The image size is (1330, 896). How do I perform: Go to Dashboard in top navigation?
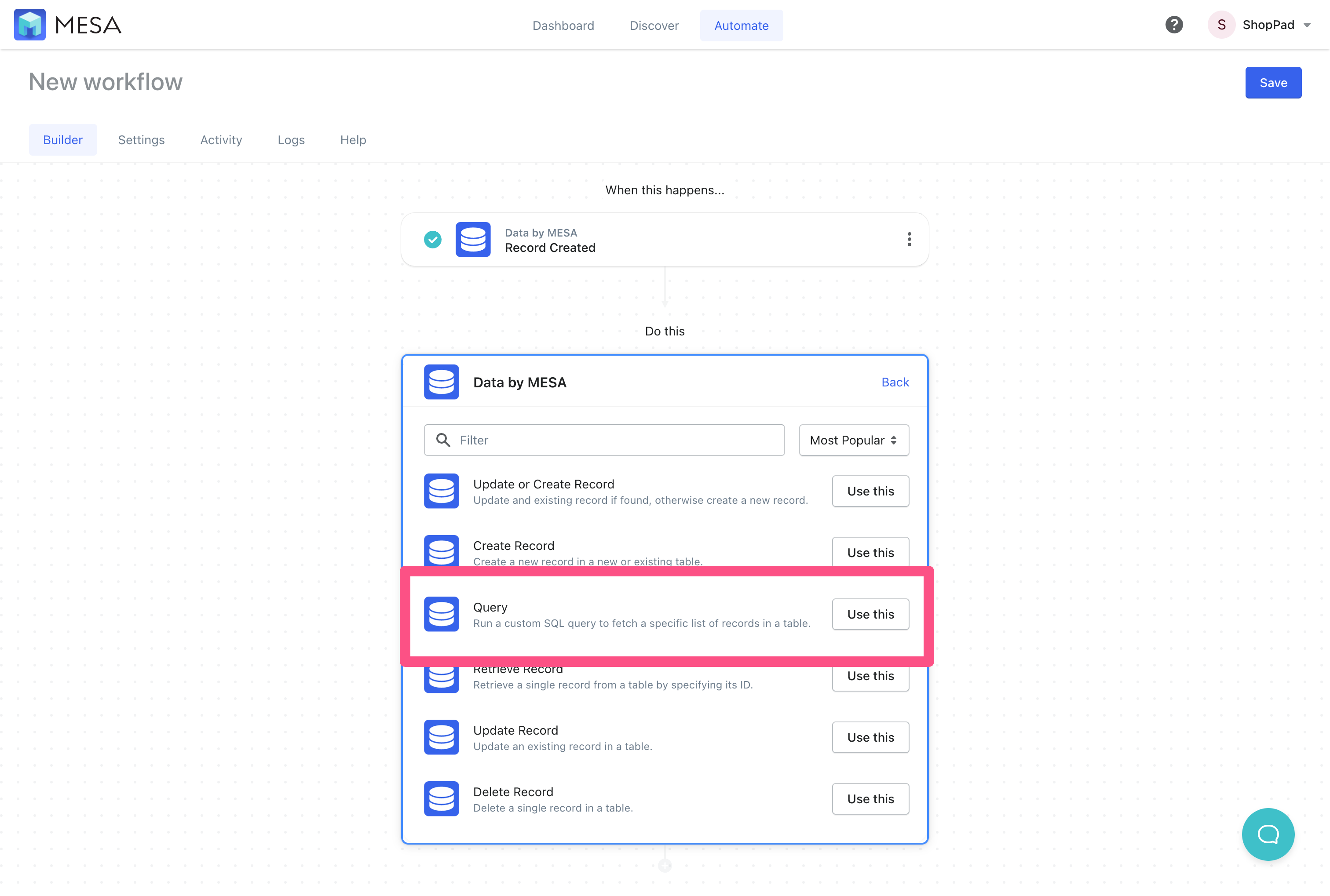[563, 25]
